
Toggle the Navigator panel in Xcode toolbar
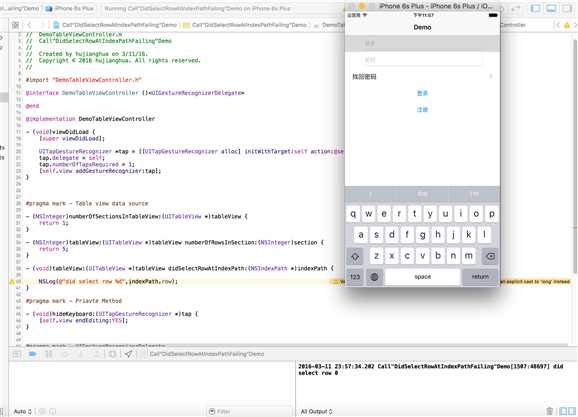(536, 8)
